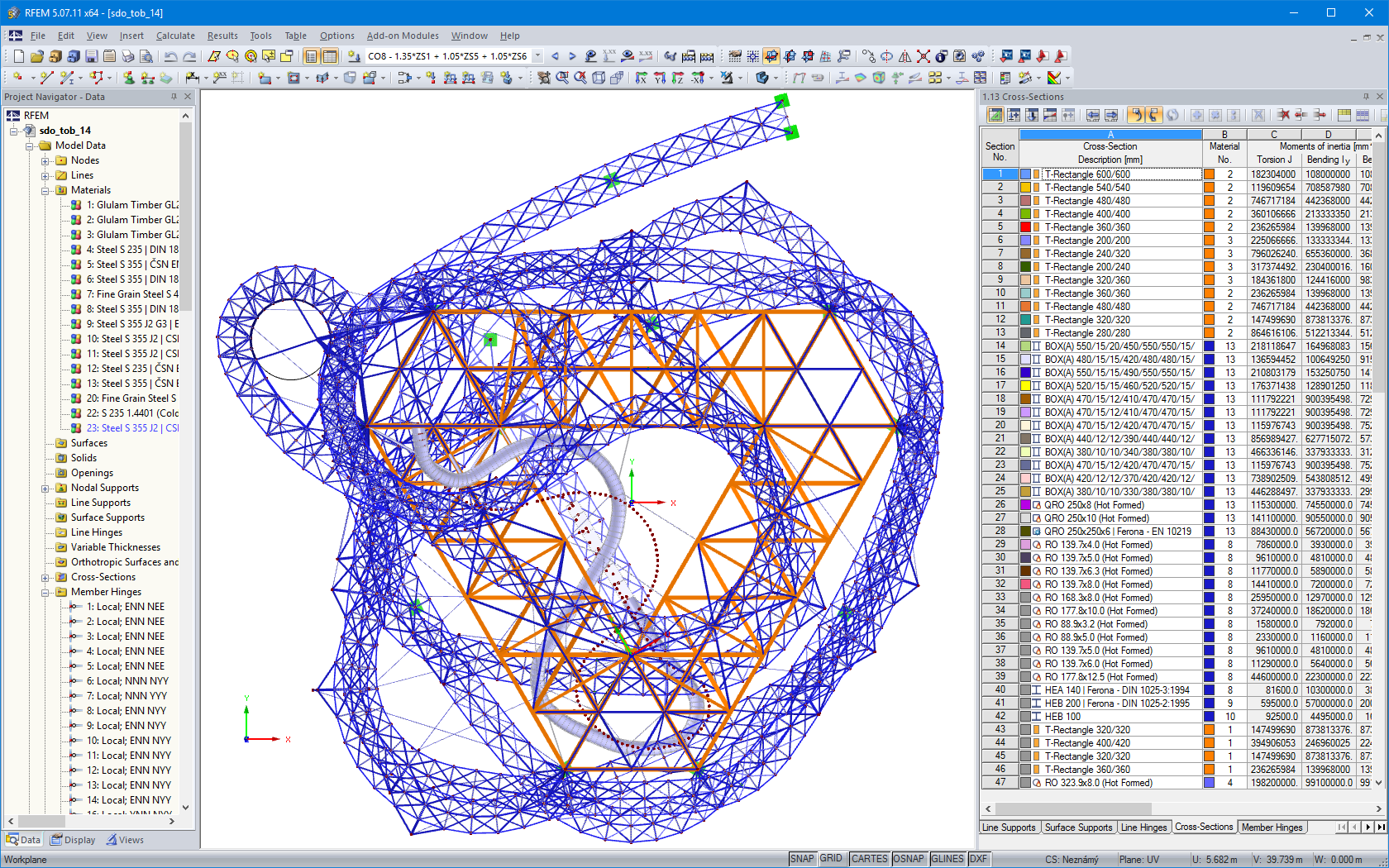Screen dimensions: 1389x868
Task: Disable GRID in the status bar
Action: coord(831,859)
